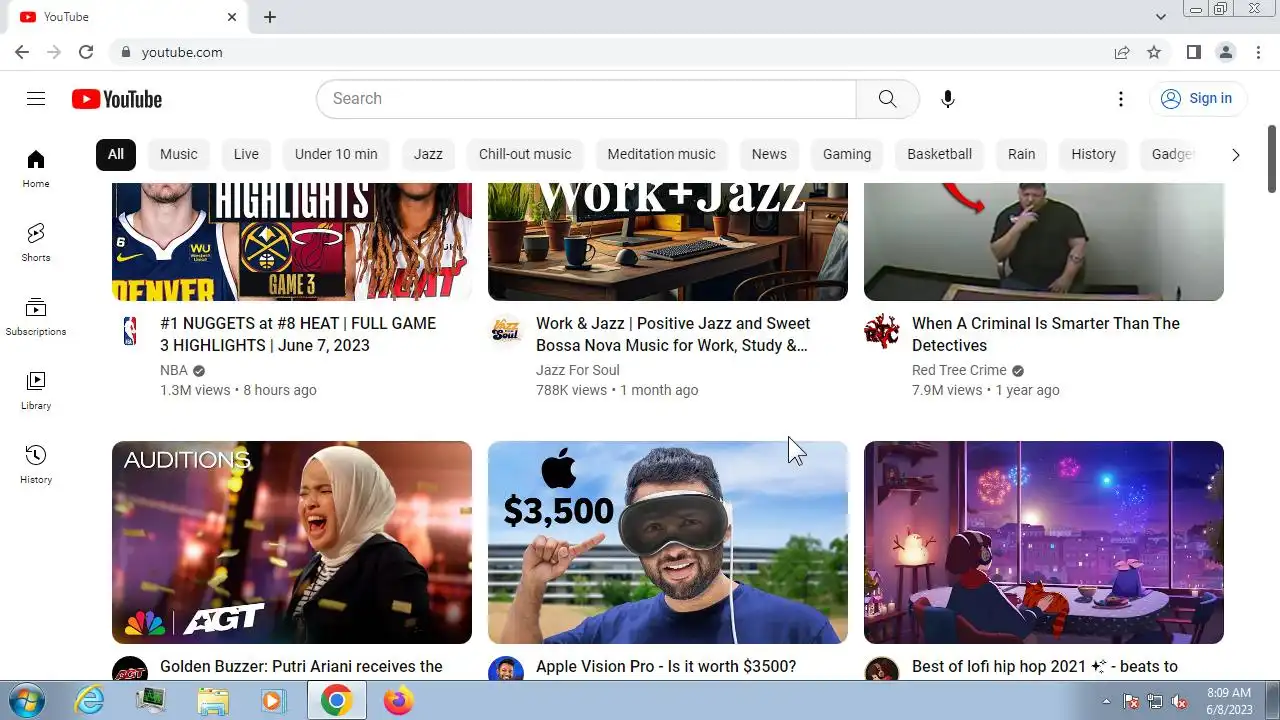Click the Jazz For Soul channel avatar
1280x720 pixels.
[x=506, y=331]
